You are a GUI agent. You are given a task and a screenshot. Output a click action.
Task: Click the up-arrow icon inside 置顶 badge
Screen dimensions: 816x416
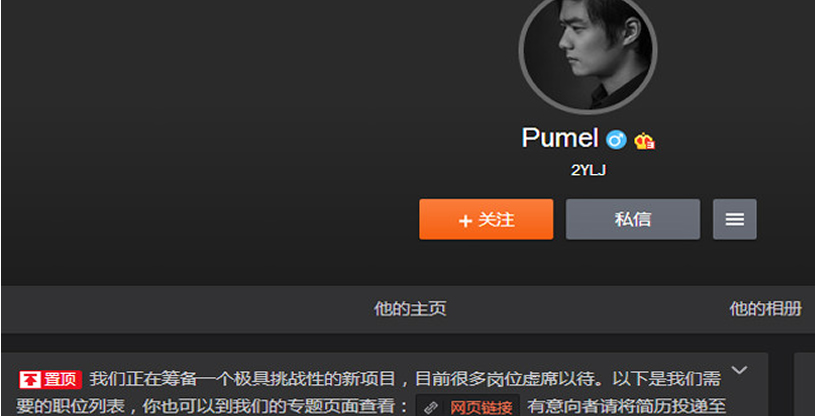(30, 380)
